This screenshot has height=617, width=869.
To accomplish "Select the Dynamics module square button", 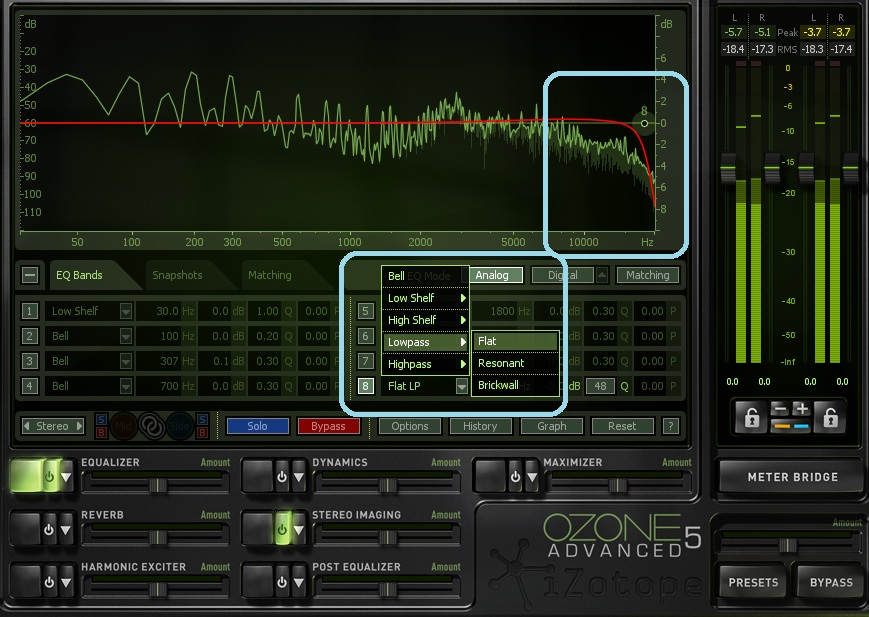I will (258, 476).
